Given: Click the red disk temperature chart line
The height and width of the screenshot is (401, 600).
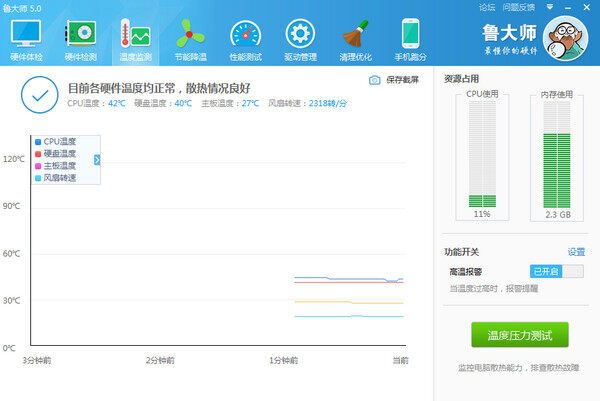Looking at the screenshot, I should coord(349,282).
